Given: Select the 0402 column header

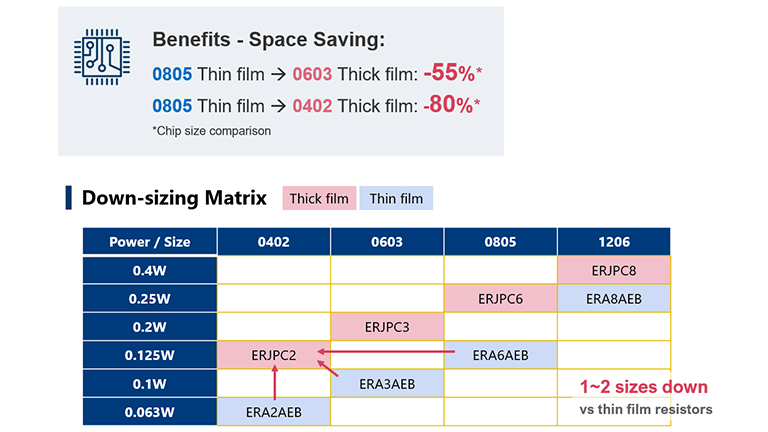Looking at the screenshot, I should coord(274,241).
